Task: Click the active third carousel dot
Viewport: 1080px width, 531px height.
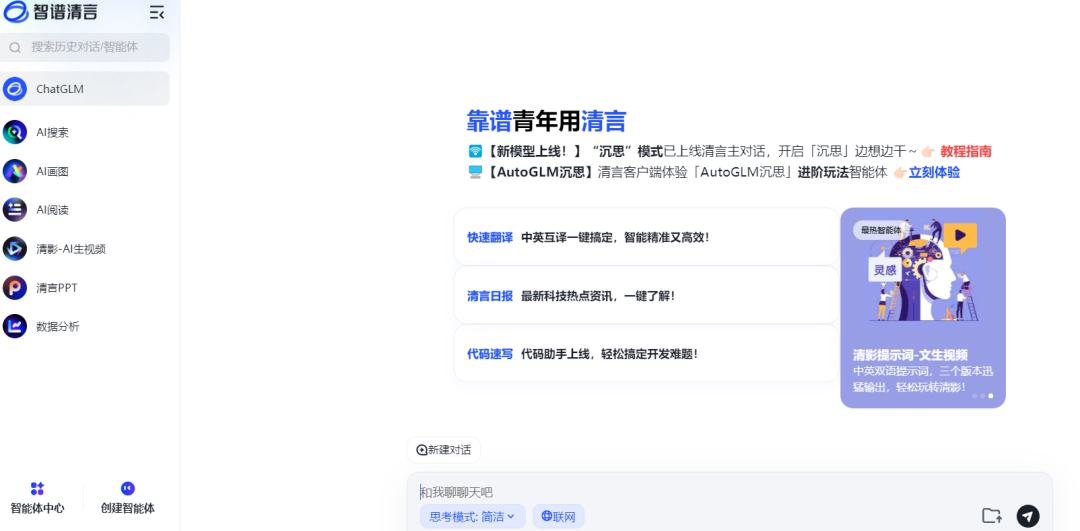Action: click(x=991, y=396)
